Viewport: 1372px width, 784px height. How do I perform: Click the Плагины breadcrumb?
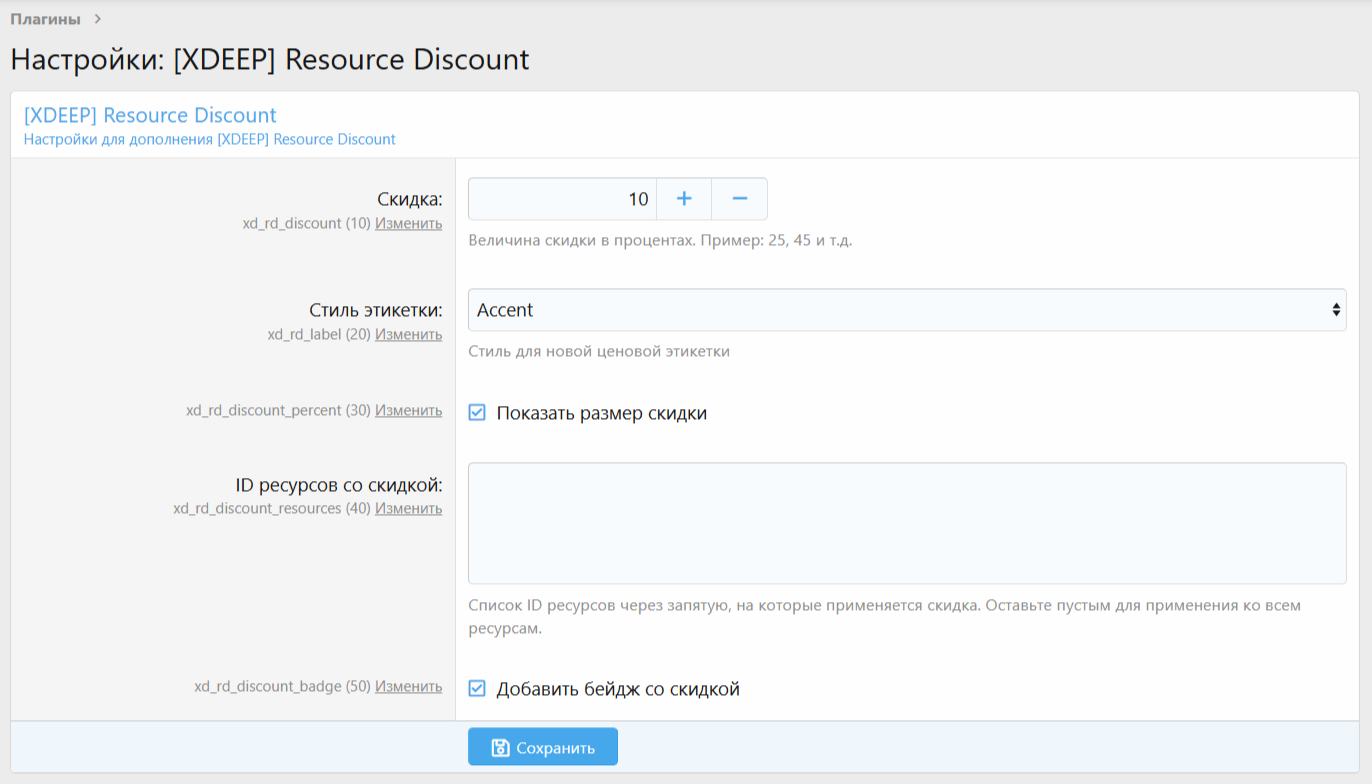coord(45,19)
